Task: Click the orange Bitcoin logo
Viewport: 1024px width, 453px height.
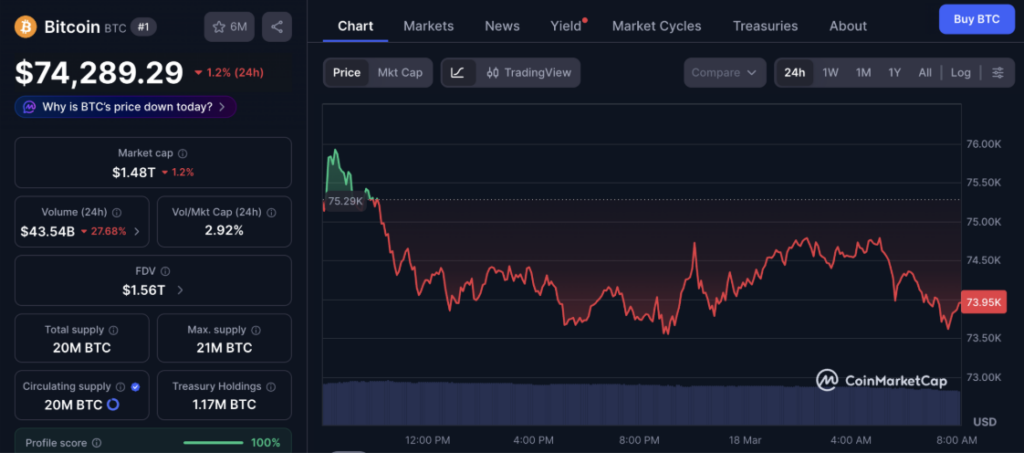Action: coord(26,27)
